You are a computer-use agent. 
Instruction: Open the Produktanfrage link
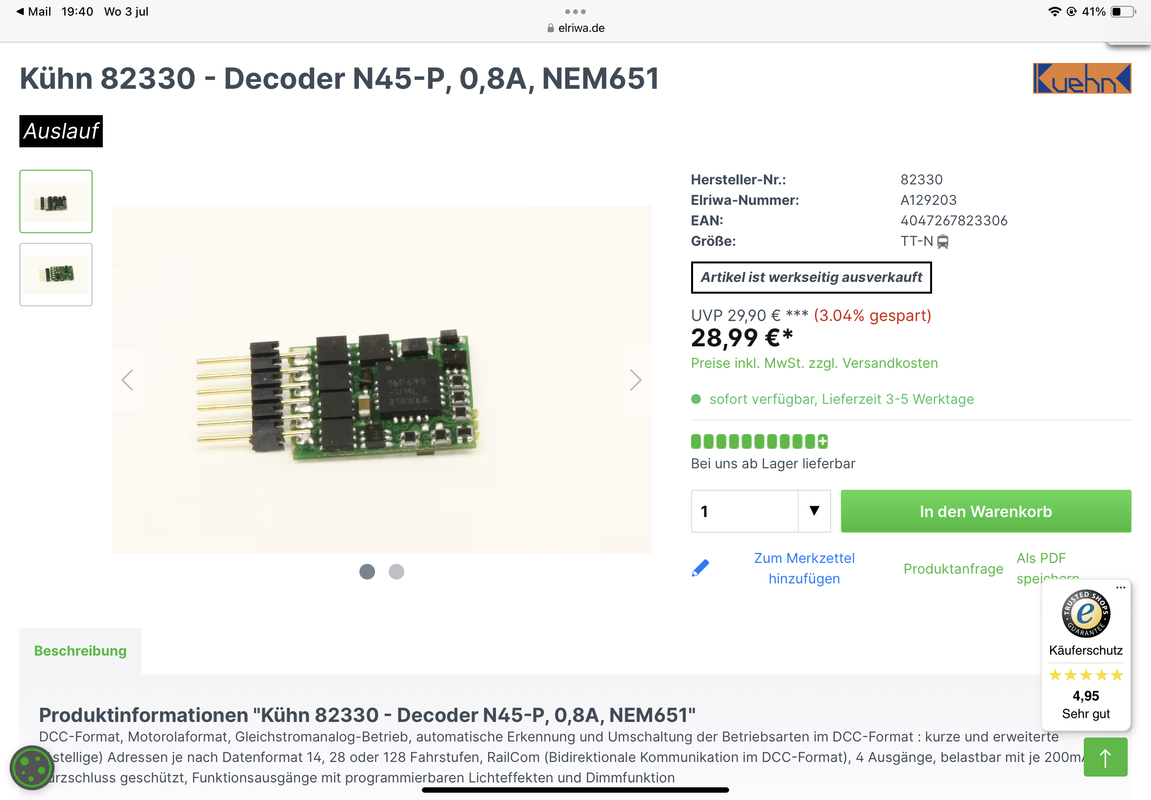pos(953,569)
